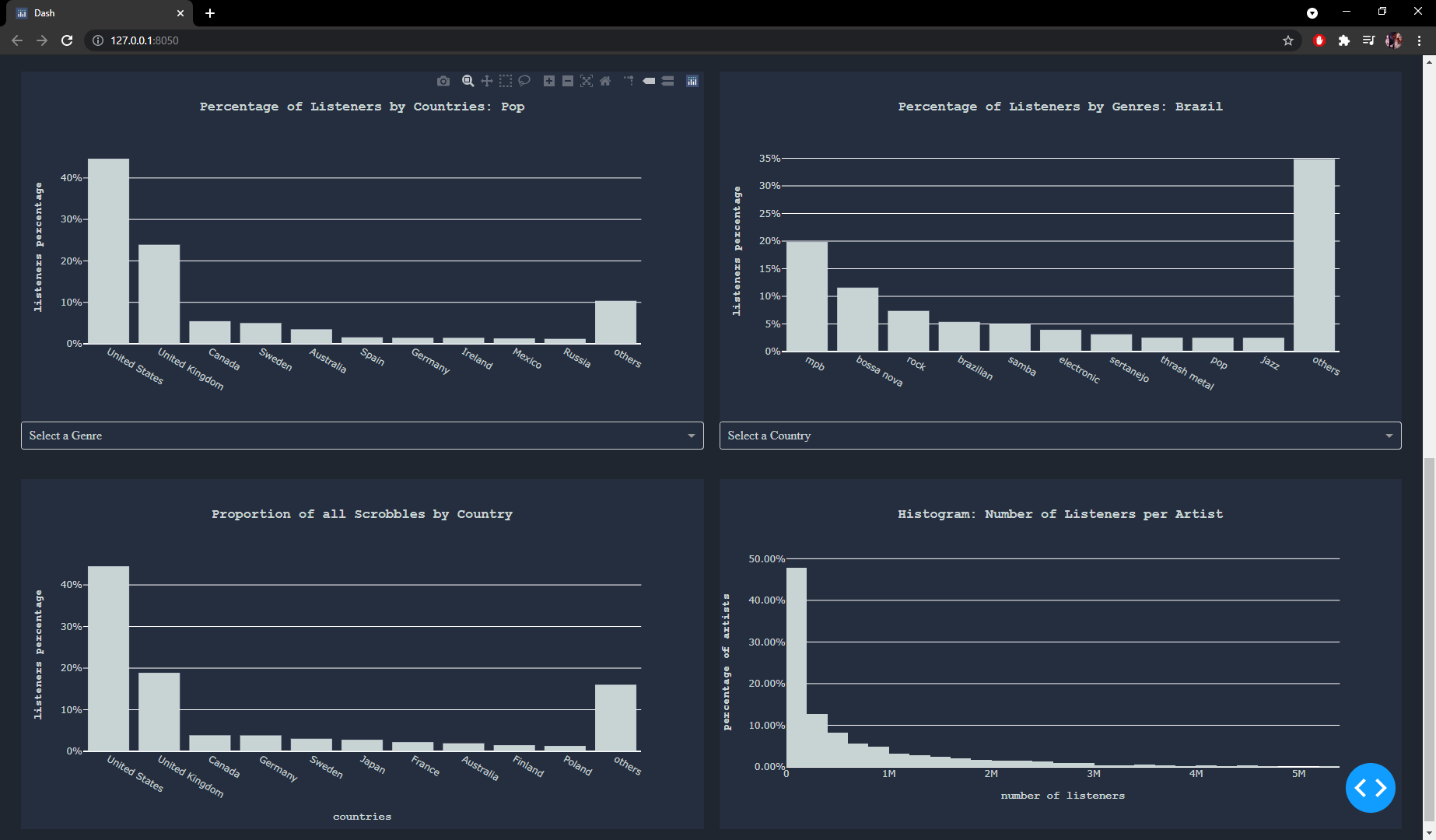Reload the dashboard page
Screen dimensions: 1436x840
tap(67, 40)
